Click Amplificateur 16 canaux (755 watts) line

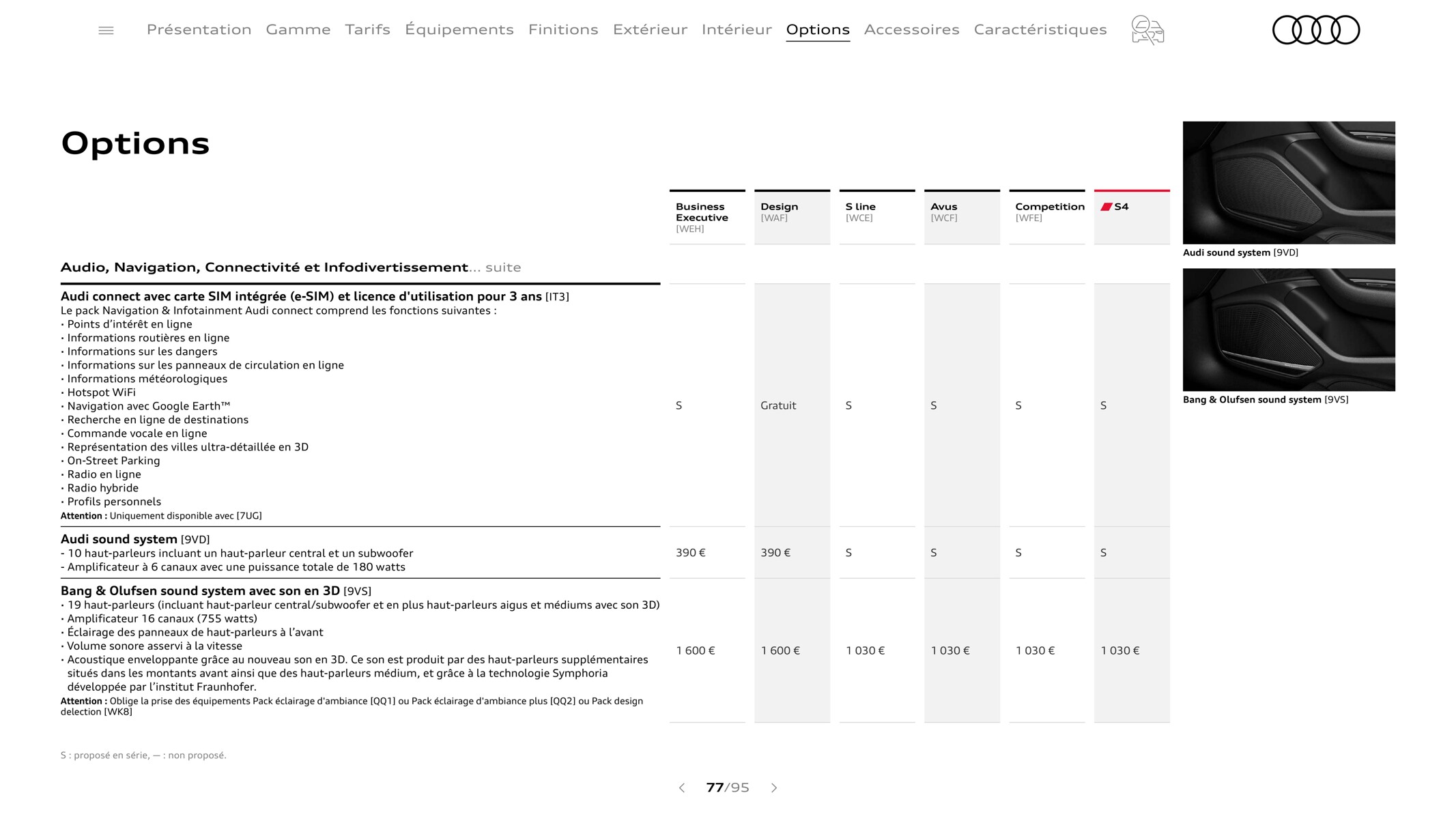point(159,619)
